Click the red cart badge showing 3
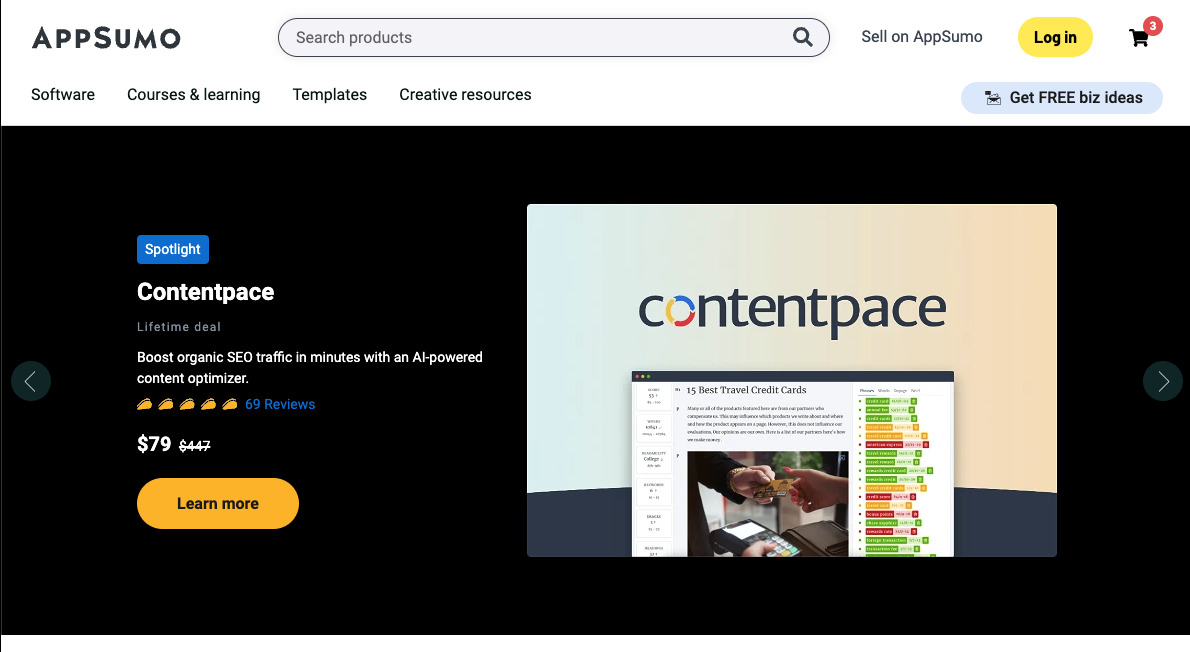Viewport: 1190px width, 652px height. point(1152,26)
